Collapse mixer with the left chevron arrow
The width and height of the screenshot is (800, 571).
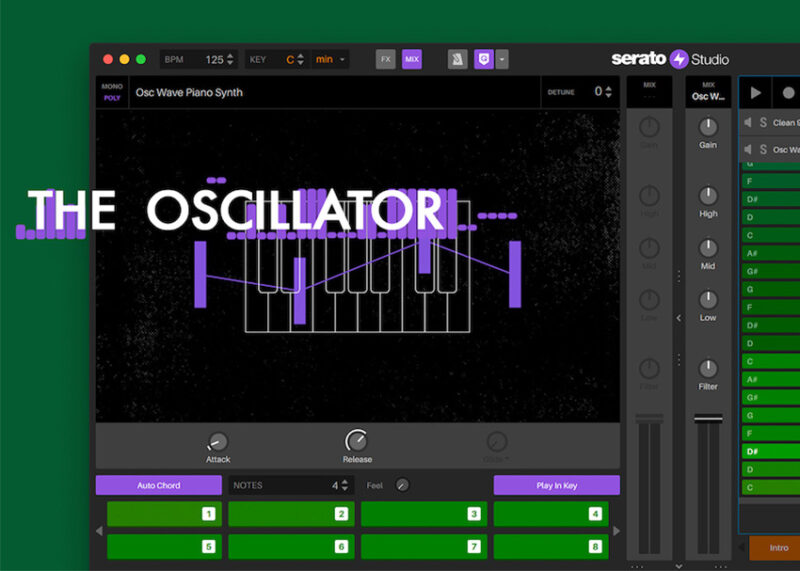coord(679,318)
